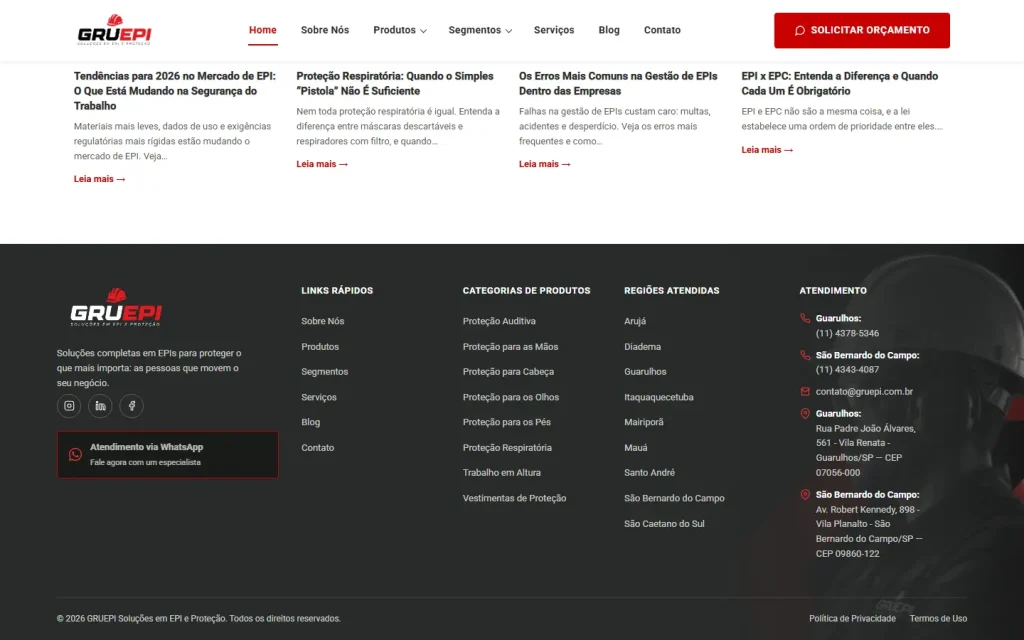Open the LinkedIn social icon in footer
This screenshot has width=1024, height=640.
click(x=100, y=406)
